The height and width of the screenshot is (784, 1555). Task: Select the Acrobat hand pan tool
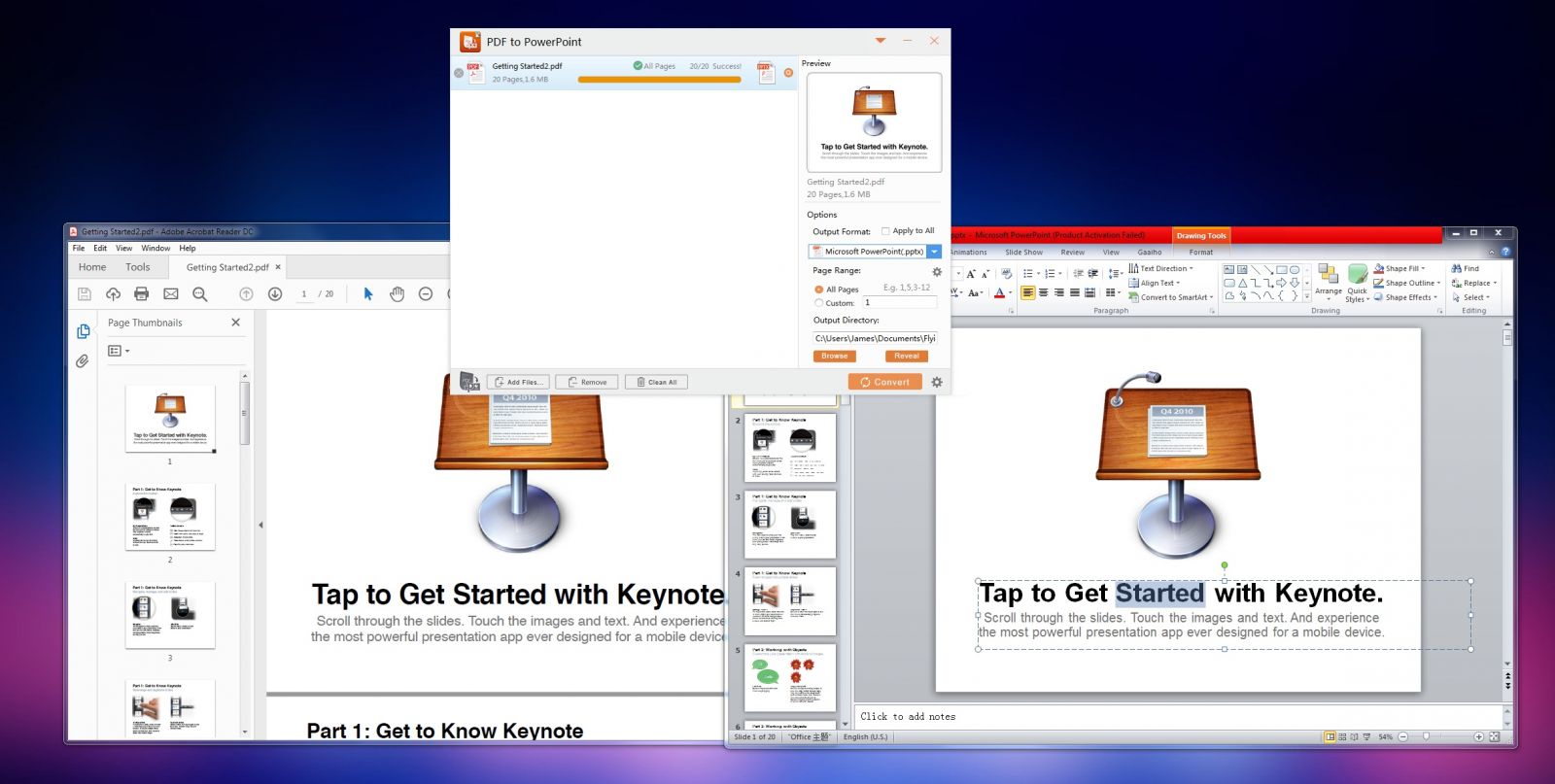[397, 293]
